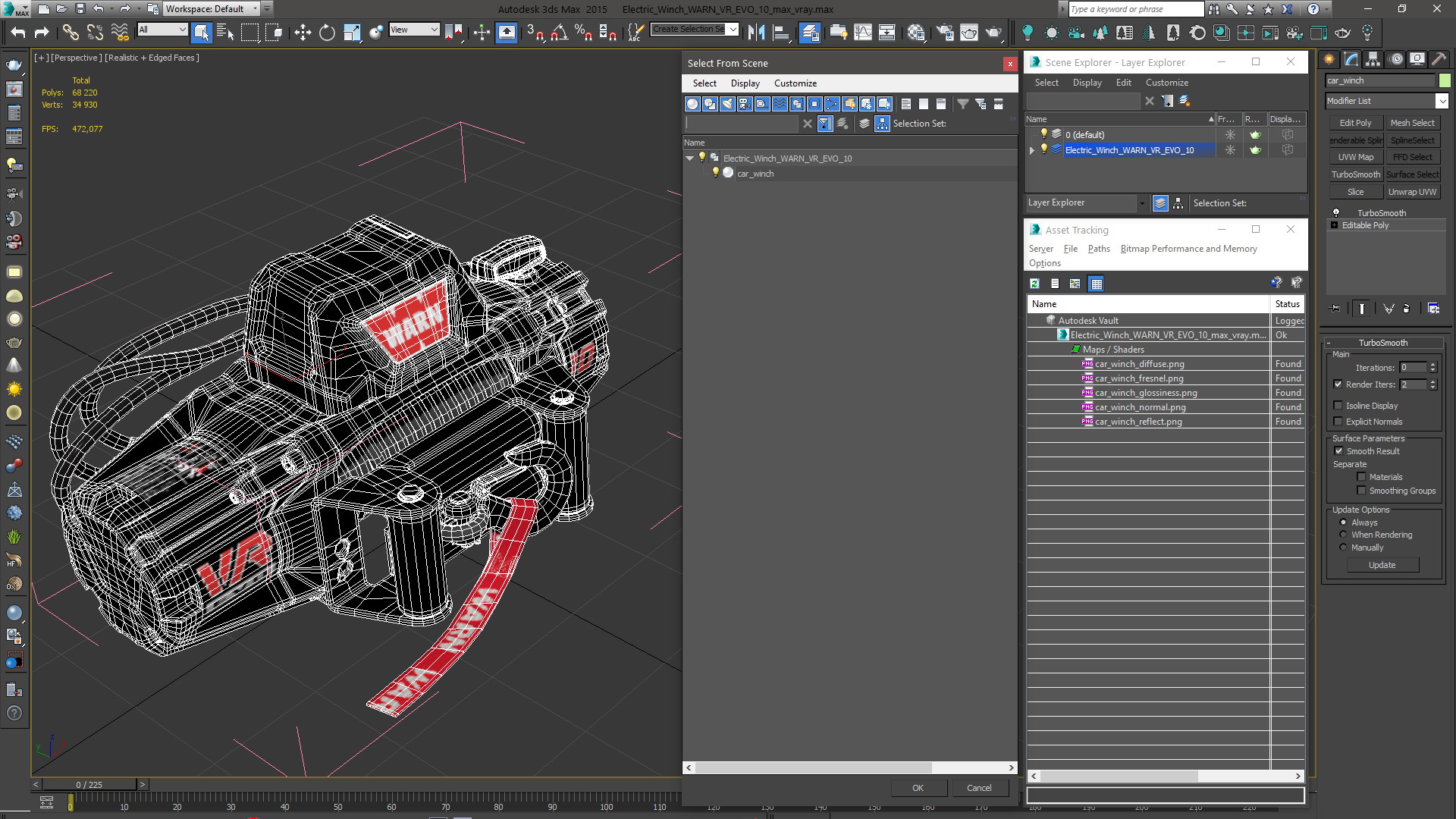Open the Hierarchy command panel tab
This screenshot has width=1456, height=819.
pos(1373,59)
